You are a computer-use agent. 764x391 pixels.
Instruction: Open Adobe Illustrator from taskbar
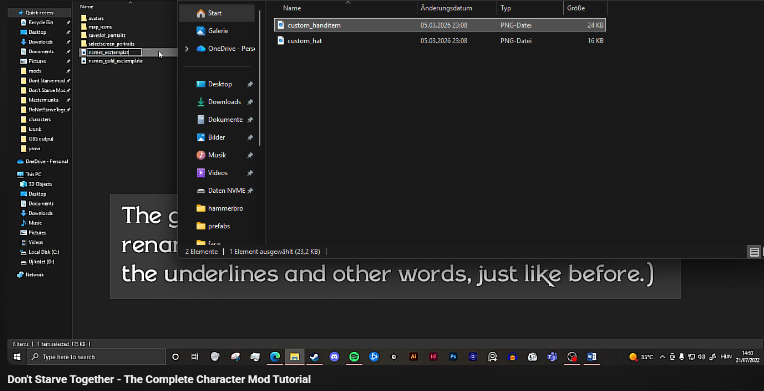pyautogui.click(x=414, y=357)
